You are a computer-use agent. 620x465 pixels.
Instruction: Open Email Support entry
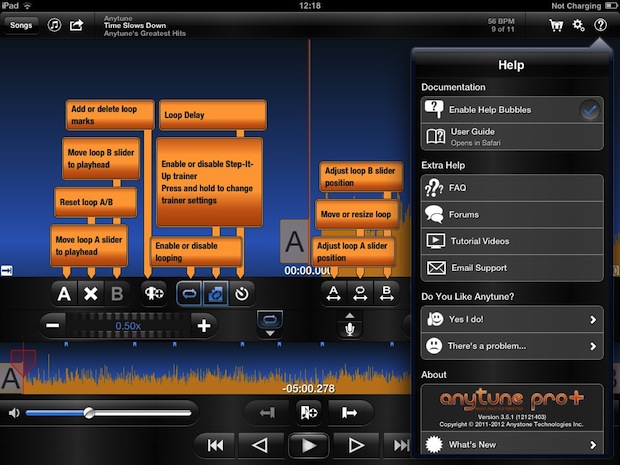pos(512,268)
